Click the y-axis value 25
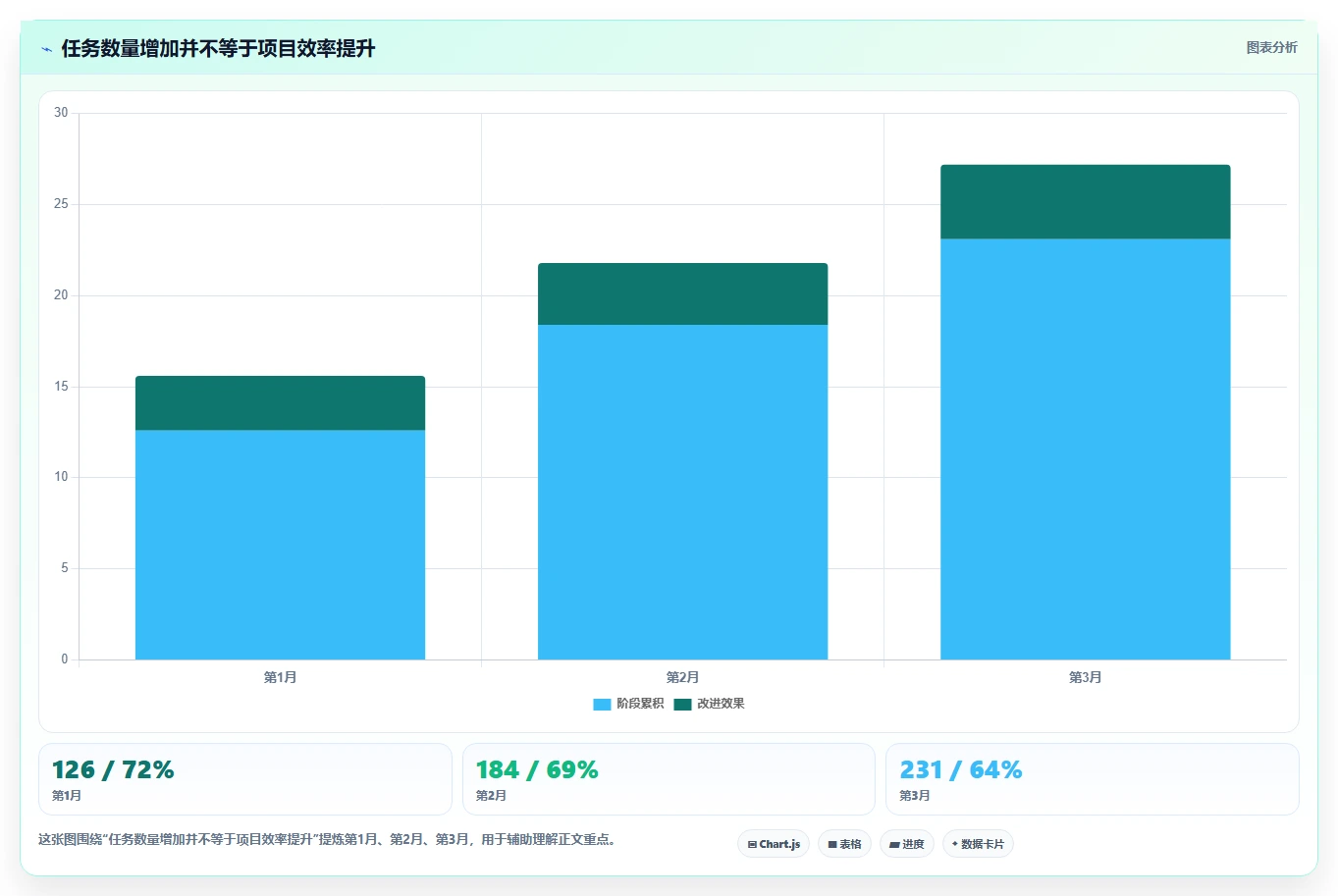This screenshot has width=1338, height=896. coord(61,204)
